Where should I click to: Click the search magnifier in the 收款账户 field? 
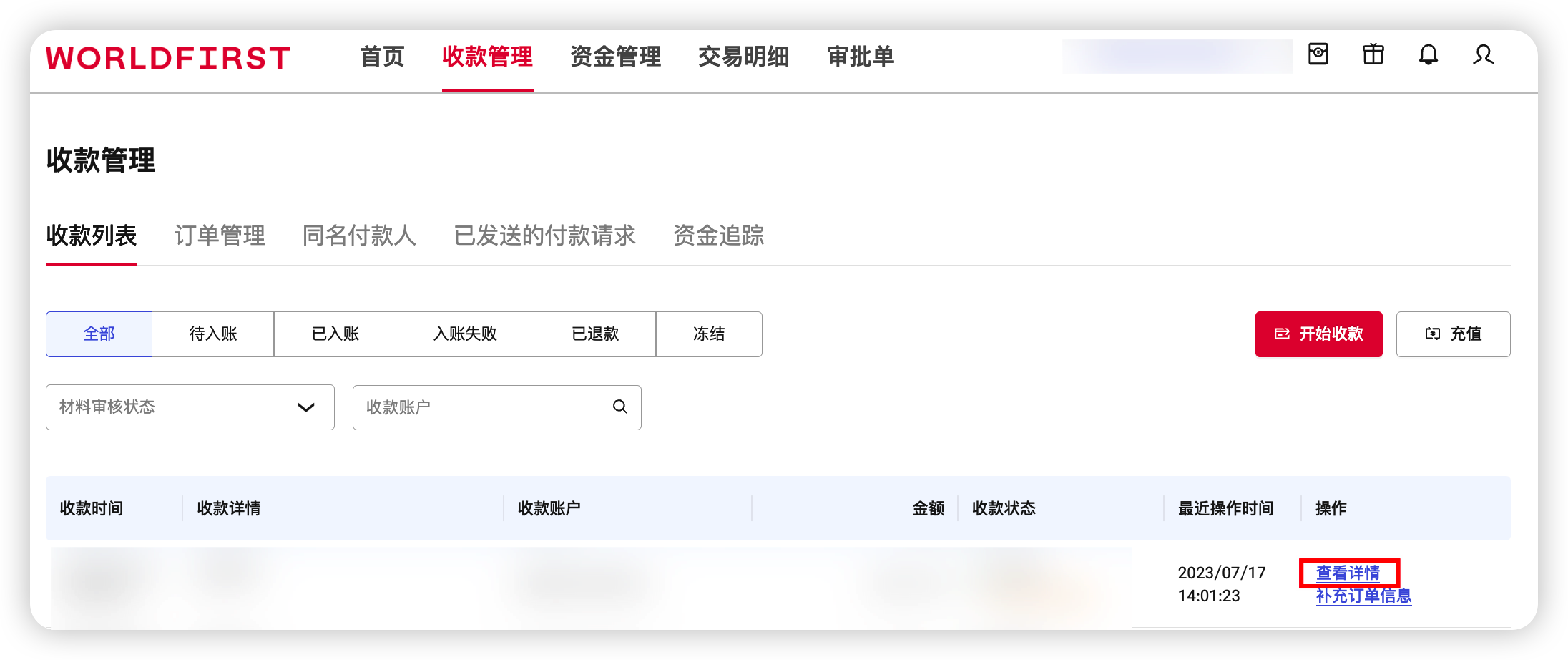click(618, 407)
